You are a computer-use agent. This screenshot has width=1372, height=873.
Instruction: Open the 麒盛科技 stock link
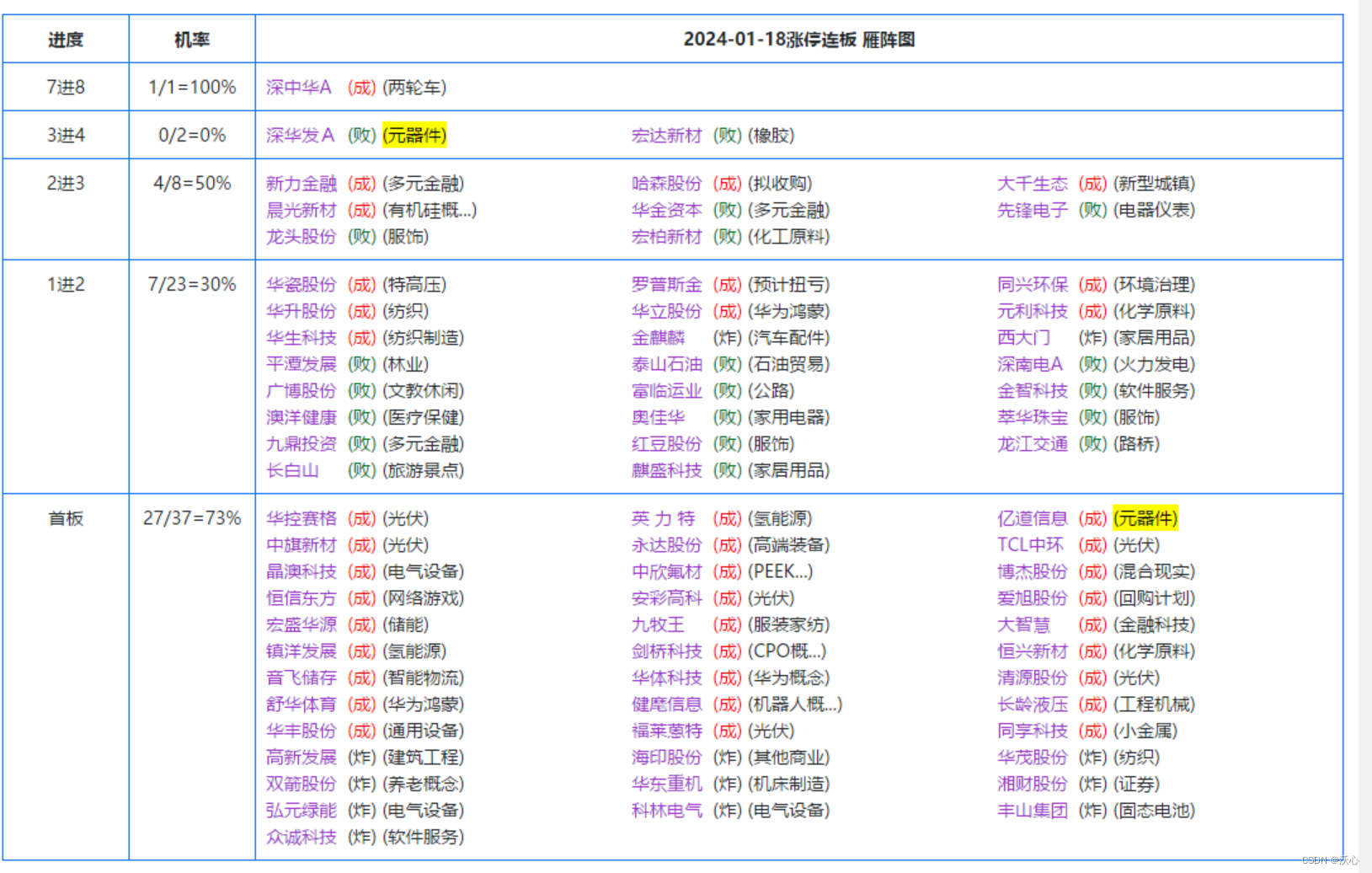[666, 470]
